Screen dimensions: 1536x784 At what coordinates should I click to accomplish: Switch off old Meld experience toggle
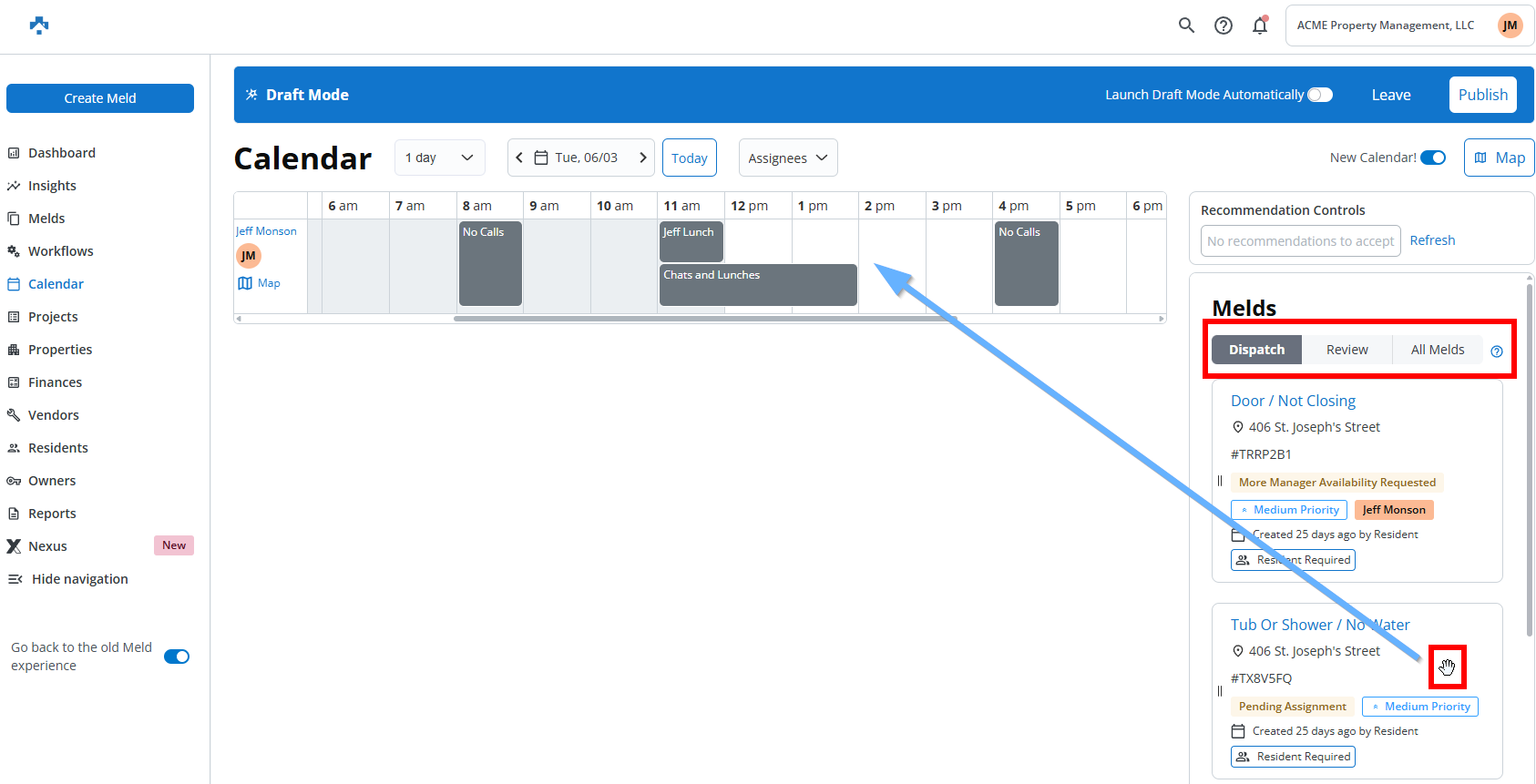click(177, 657)
